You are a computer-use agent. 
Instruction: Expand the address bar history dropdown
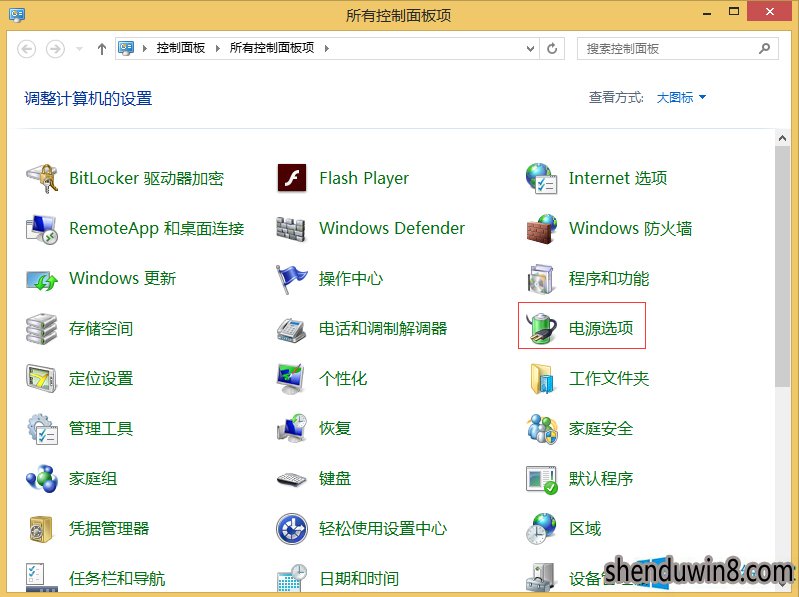[530, 49]
